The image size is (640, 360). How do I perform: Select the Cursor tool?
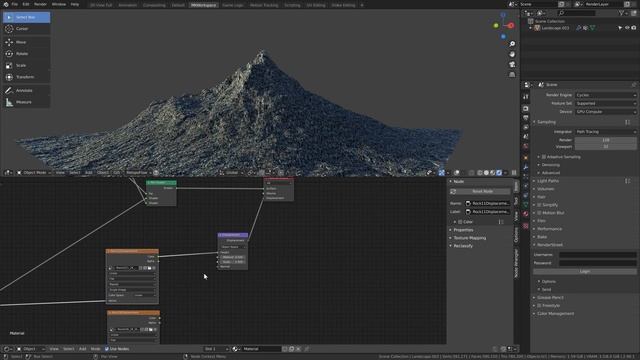click(27, 29)
